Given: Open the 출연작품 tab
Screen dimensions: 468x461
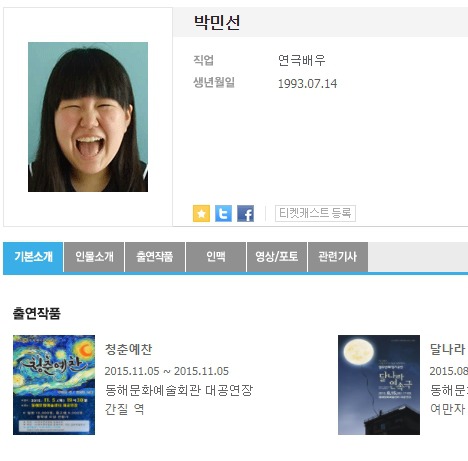Looking at the screenshot, I should [155, 257].
